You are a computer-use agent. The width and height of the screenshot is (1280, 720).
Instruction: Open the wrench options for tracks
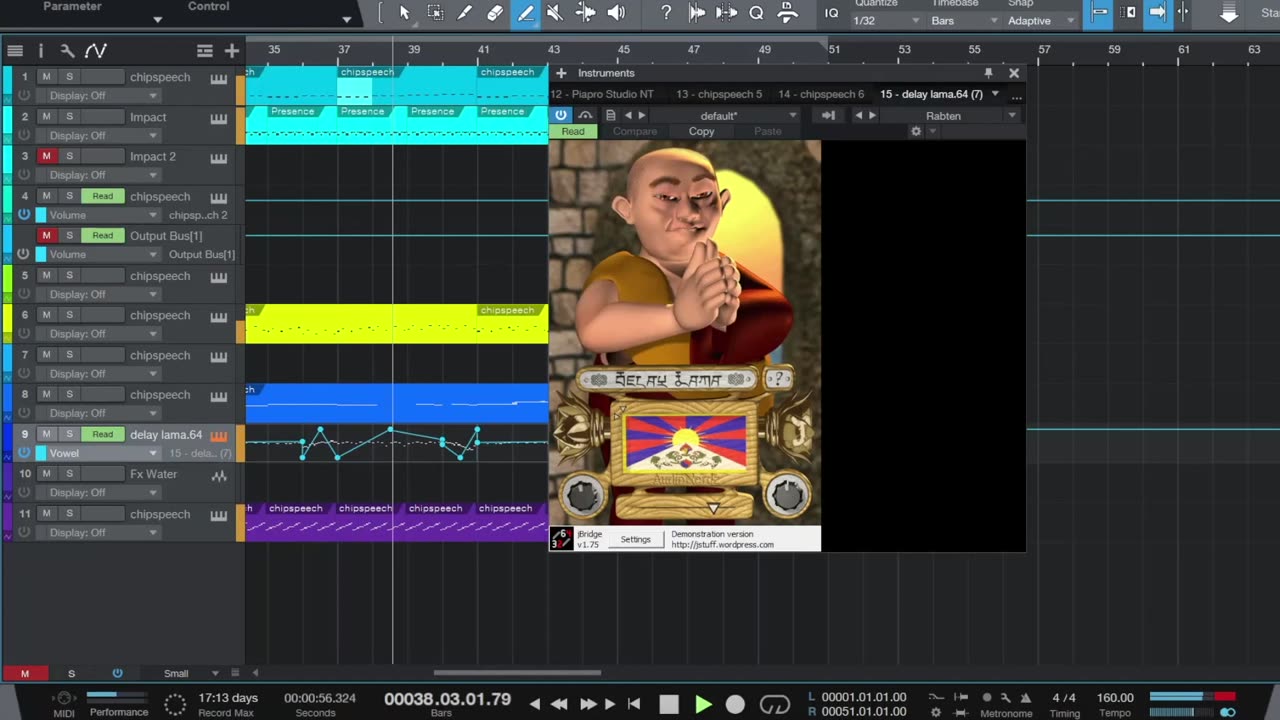coord(67,51)
